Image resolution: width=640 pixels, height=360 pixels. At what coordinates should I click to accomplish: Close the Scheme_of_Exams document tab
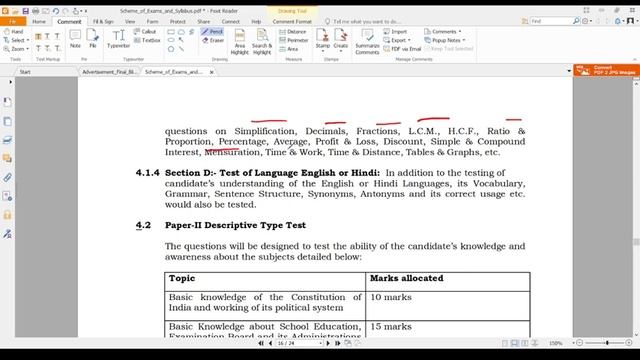point(211,72)
